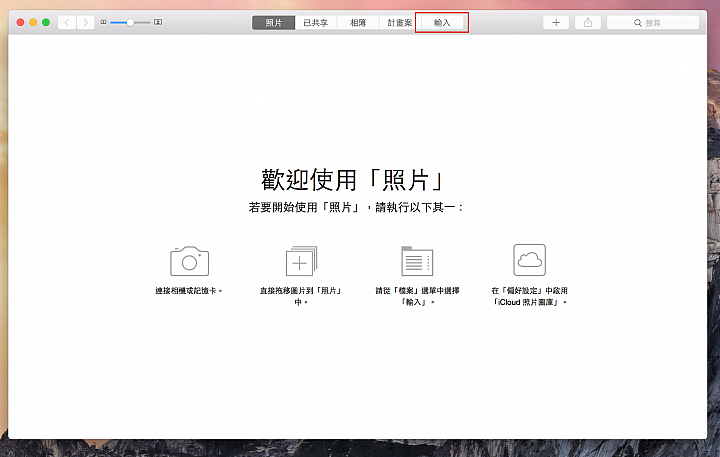
Task: Click the camera icon
Action: click(189, 261)
